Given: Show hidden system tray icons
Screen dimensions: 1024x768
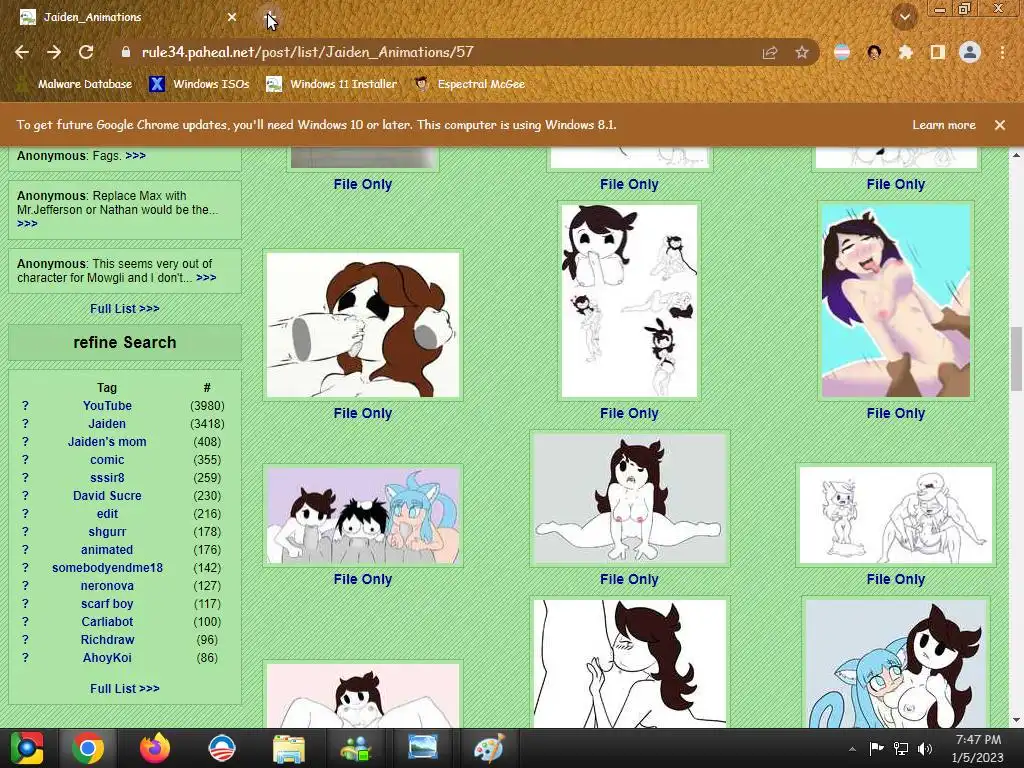Looking at the screenshot, I should 852,748.
